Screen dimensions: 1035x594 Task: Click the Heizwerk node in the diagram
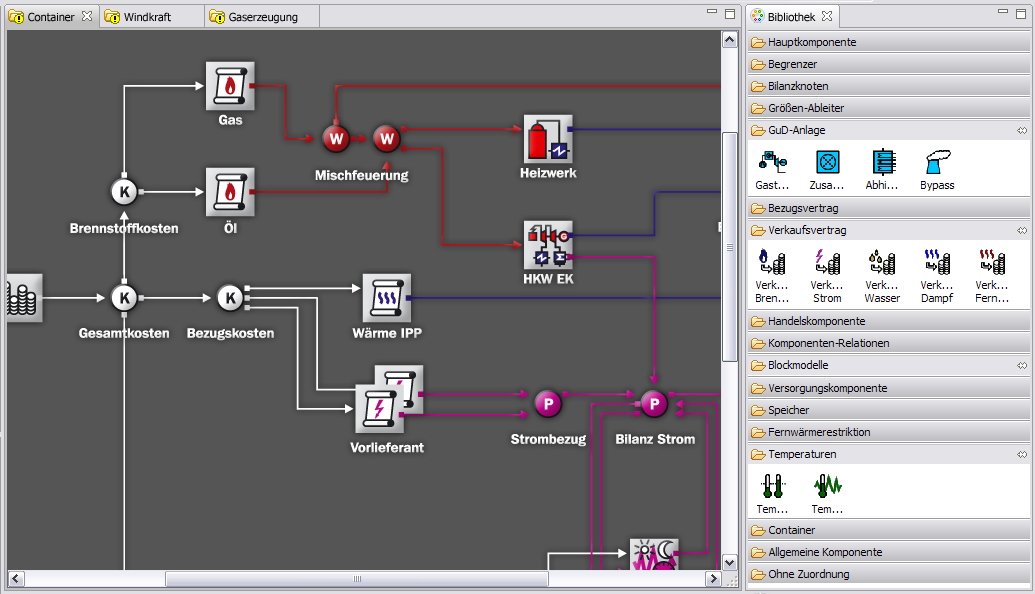(x=548, y=139)
